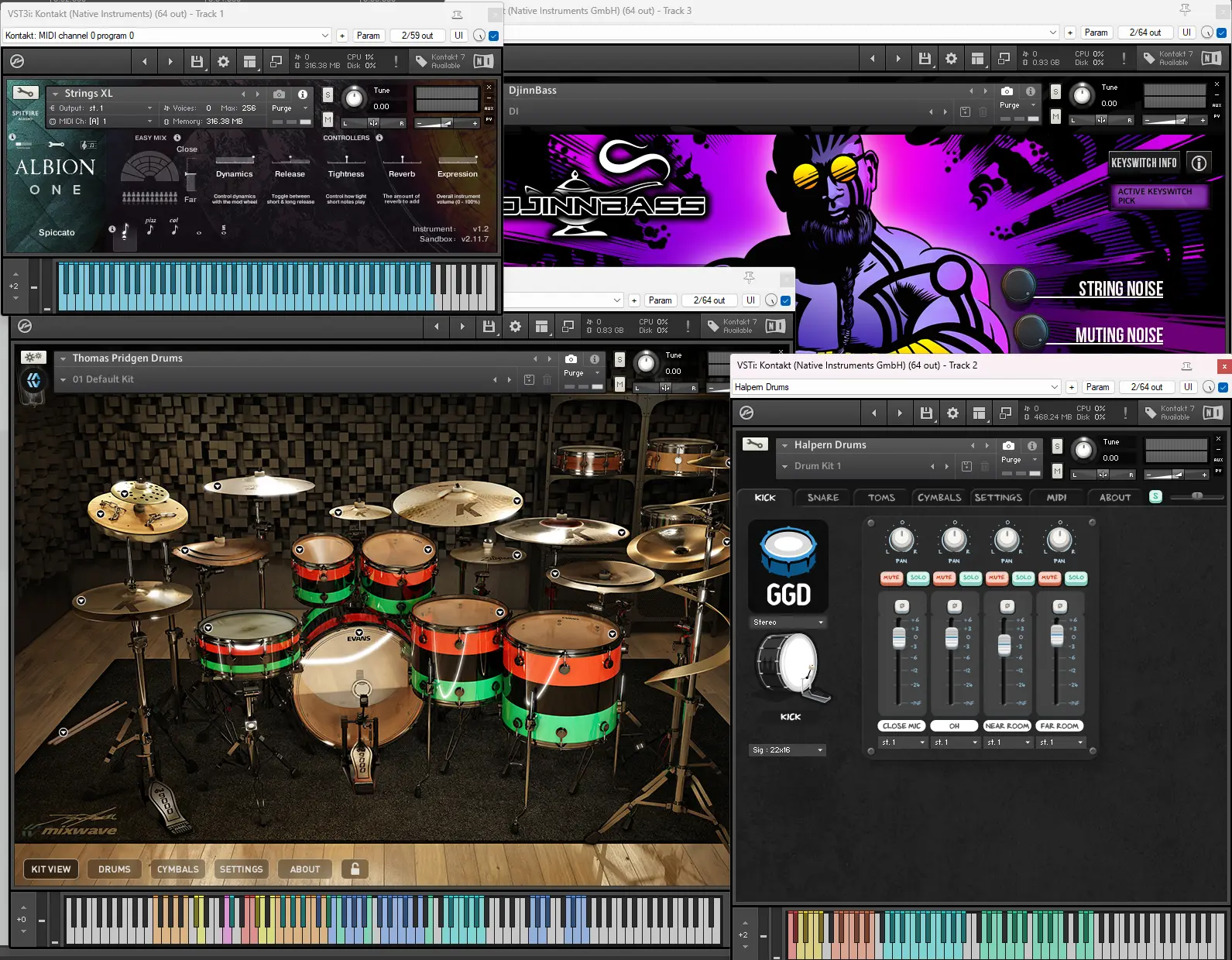The image size is (1232, 960).
Task: Solo the OH channel in Halpern Drums
Action: tap(971, 578)
